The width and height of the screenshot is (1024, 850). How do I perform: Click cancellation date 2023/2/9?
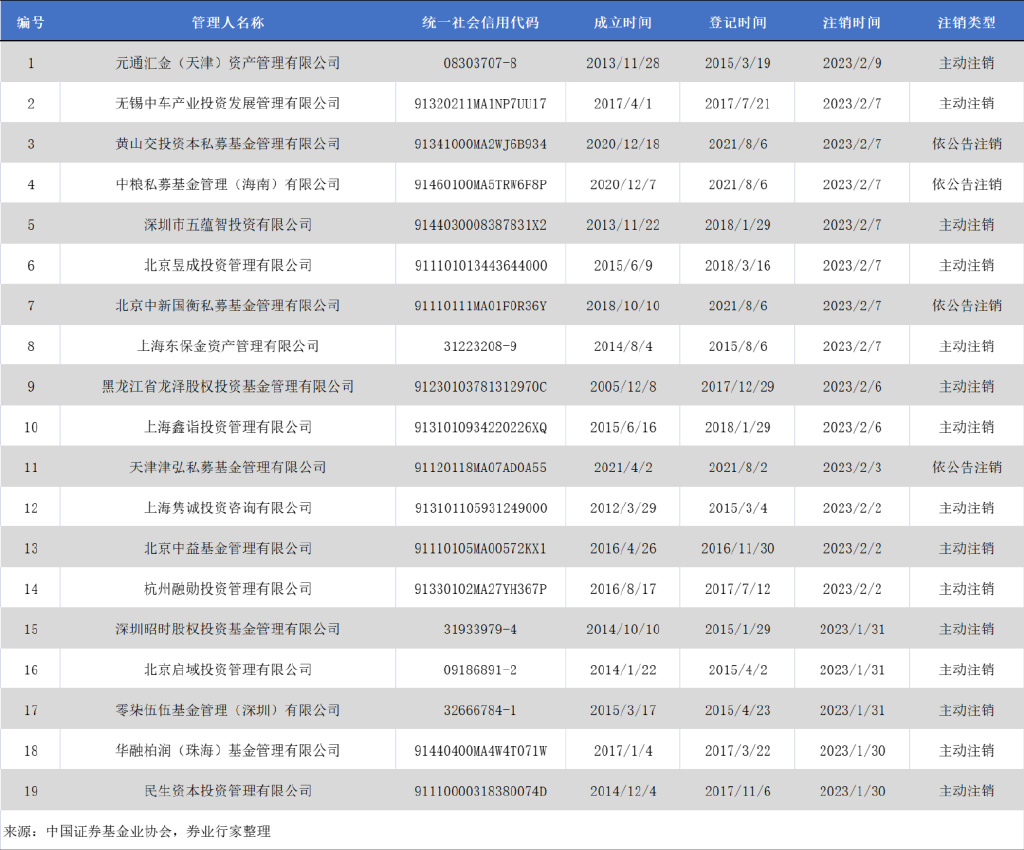coord(852,63)
